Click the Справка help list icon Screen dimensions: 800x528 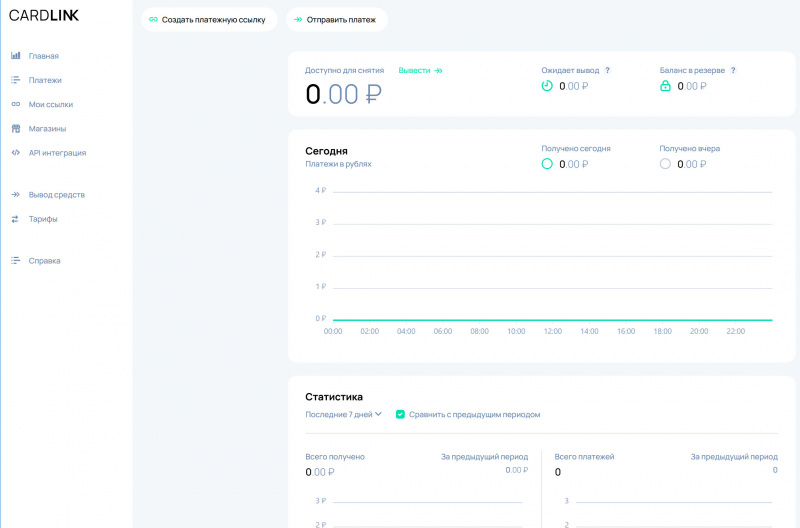(15, 261)
